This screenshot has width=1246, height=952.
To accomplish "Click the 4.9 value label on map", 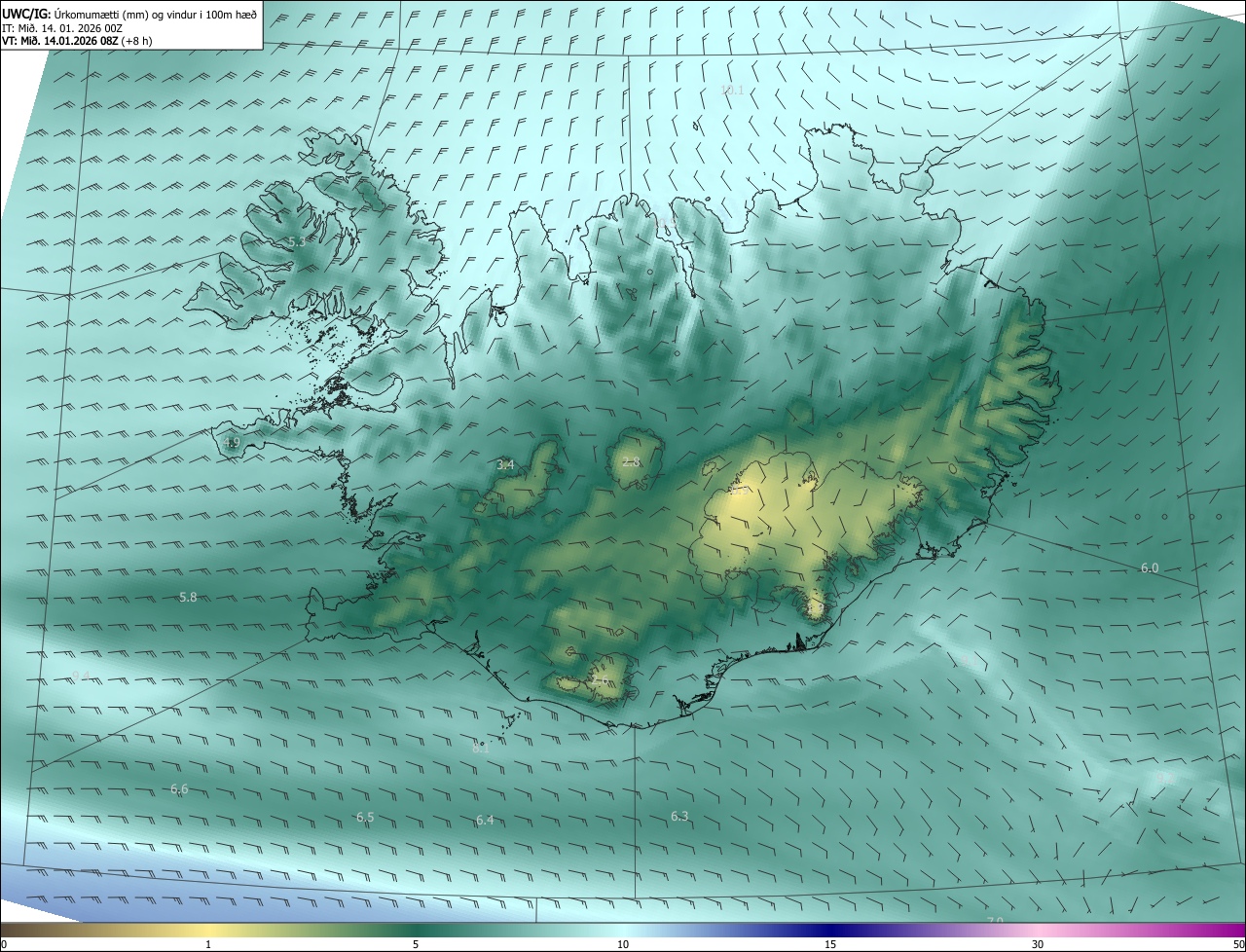I will (232, 443).
